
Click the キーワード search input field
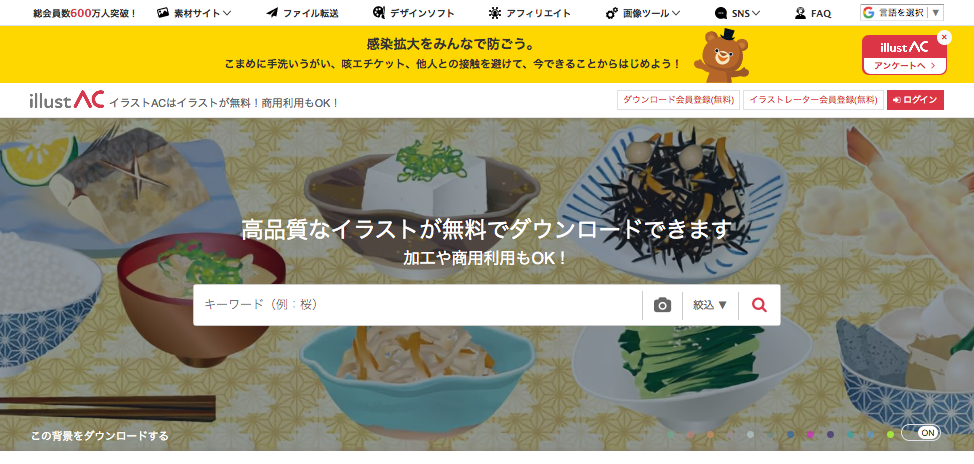point(417,305)
